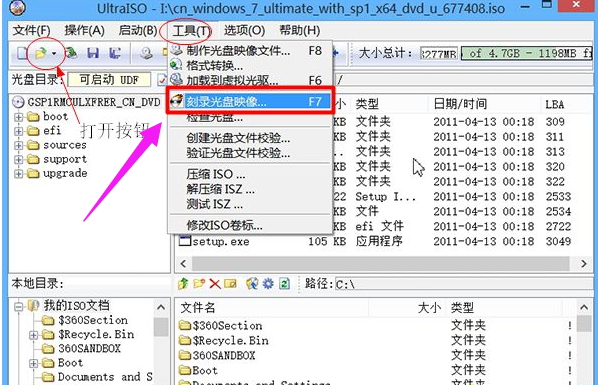Click the 工具(T) menu header
Screen dimensions: 598x385
click(191, 31)
